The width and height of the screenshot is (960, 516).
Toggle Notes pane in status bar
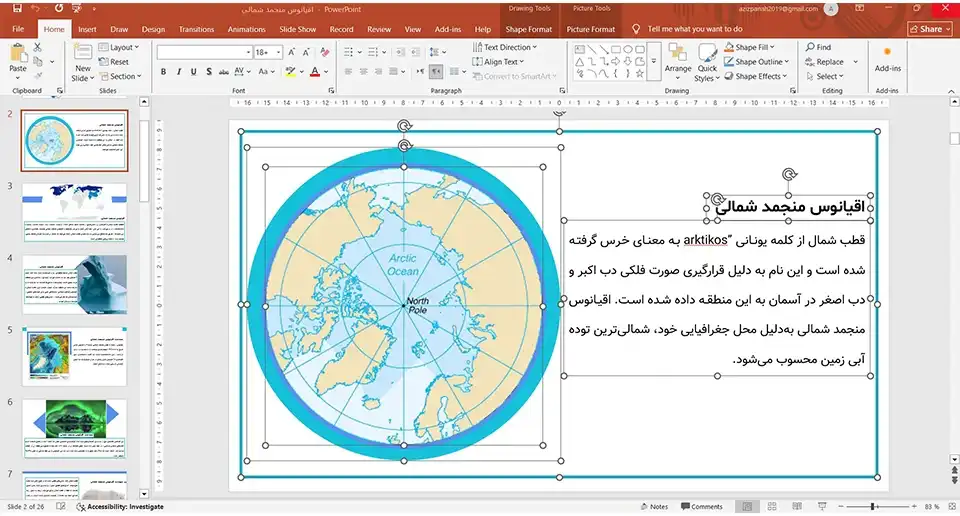tap(654, 506)
